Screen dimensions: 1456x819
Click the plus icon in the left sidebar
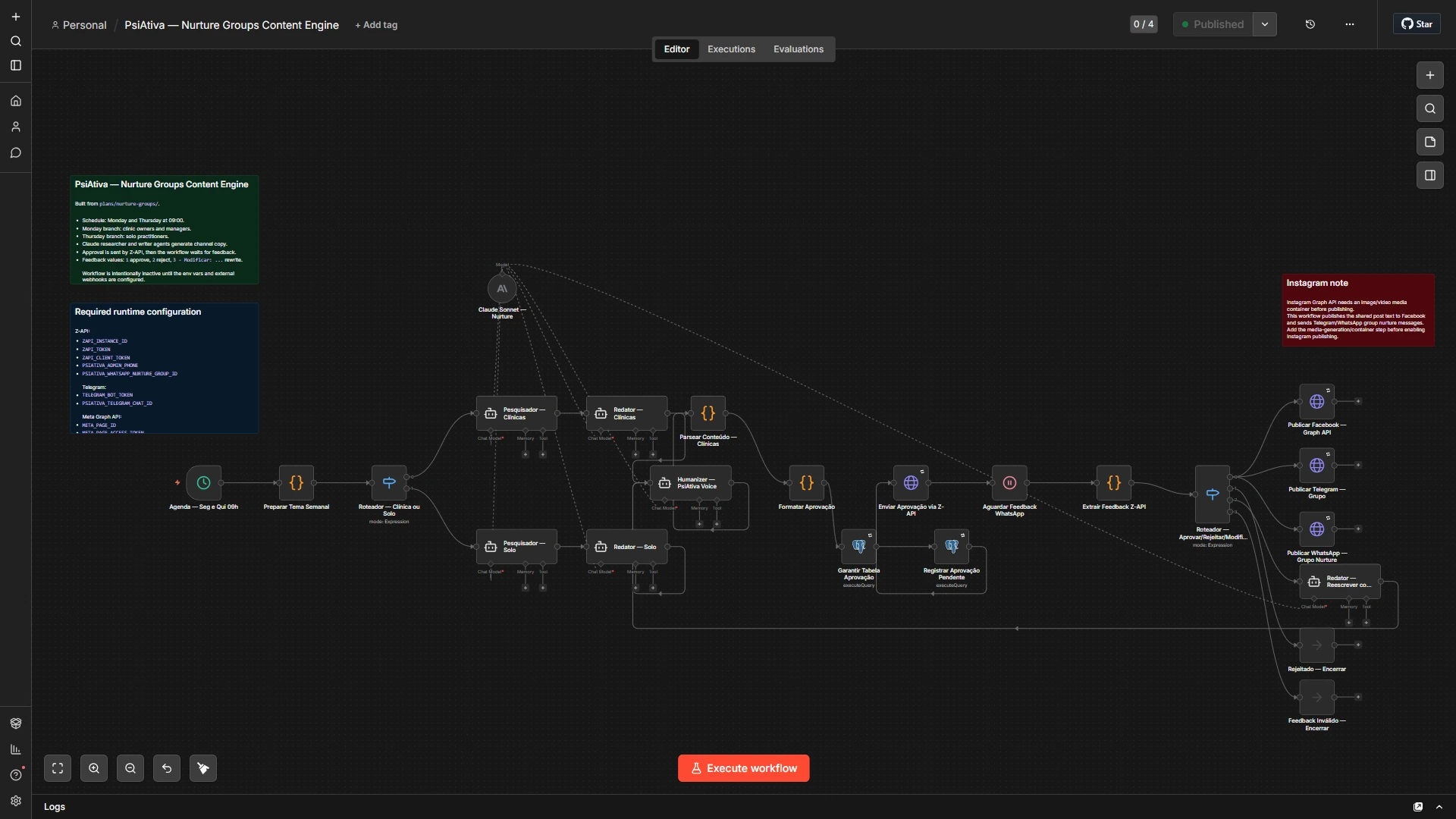click(x=16, y=17)
